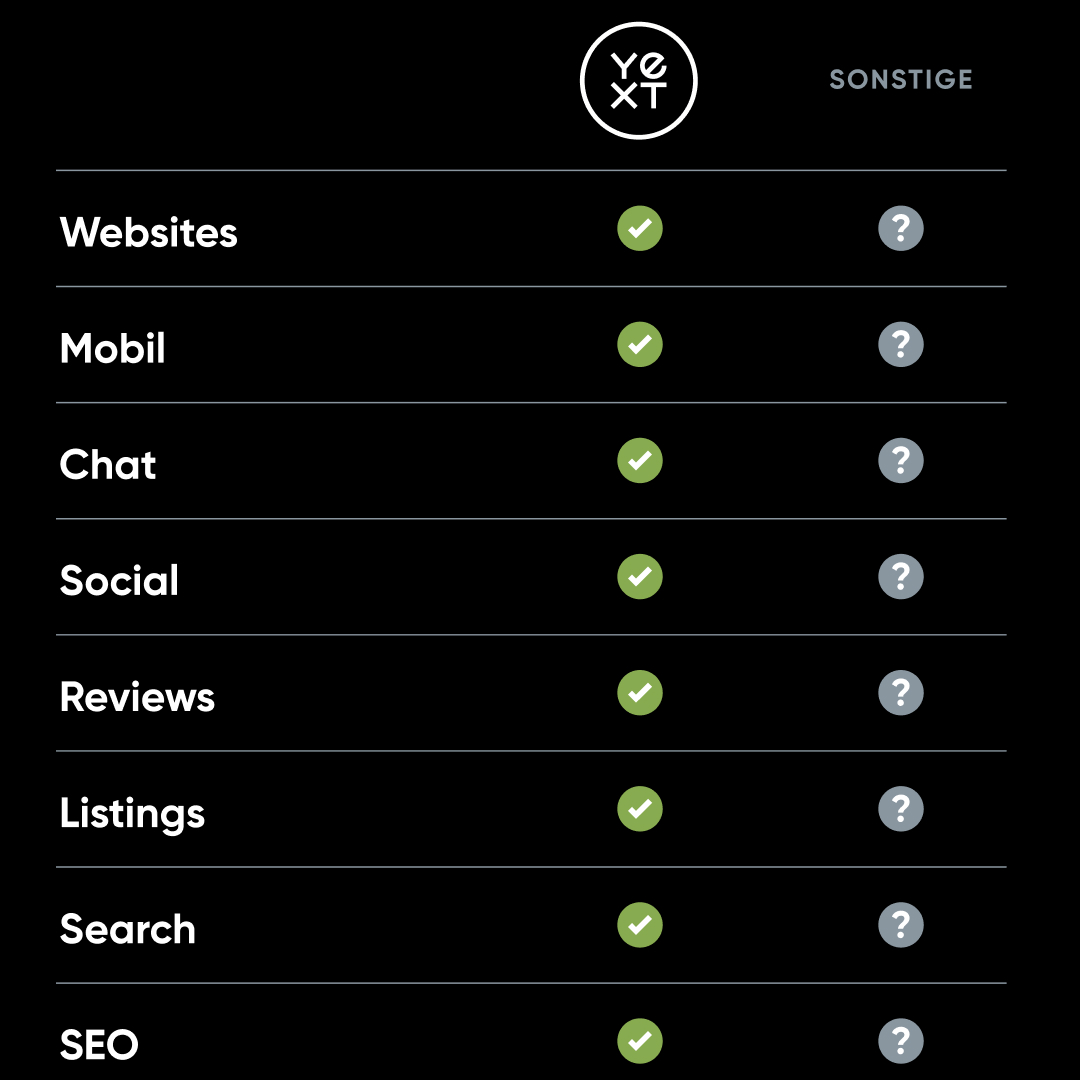Click the green checkmark in Chat row
Screen dimensions: 1080x1080
click(x=640, y=460)
